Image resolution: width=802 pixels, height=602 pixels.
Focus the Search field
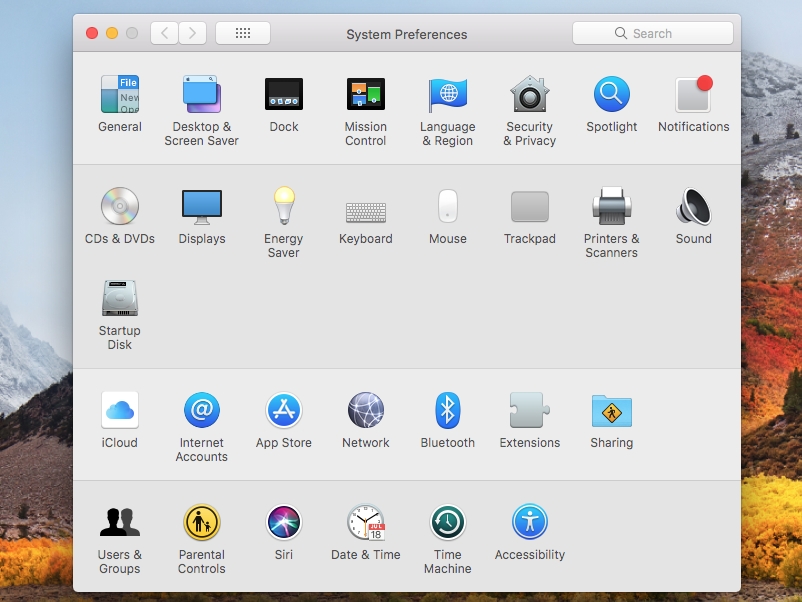point(653,33)
